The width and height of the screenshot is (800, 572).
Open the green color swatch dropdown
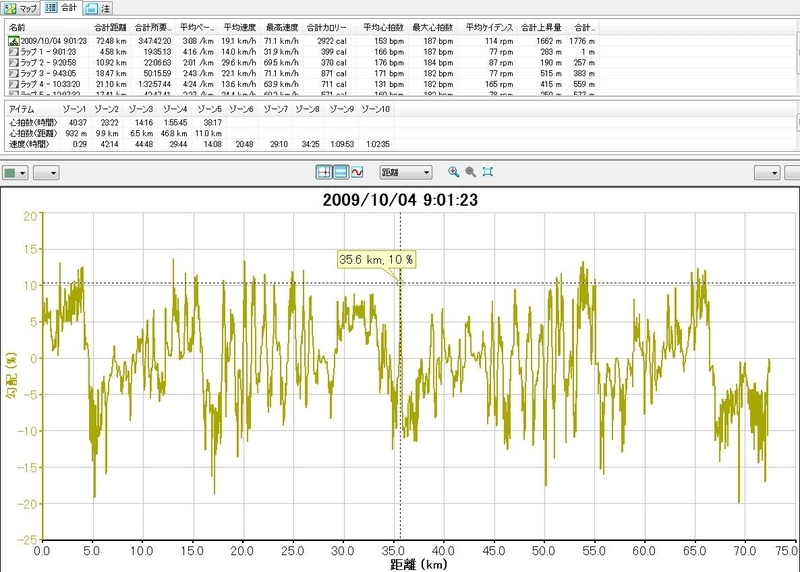pos(15,173)
